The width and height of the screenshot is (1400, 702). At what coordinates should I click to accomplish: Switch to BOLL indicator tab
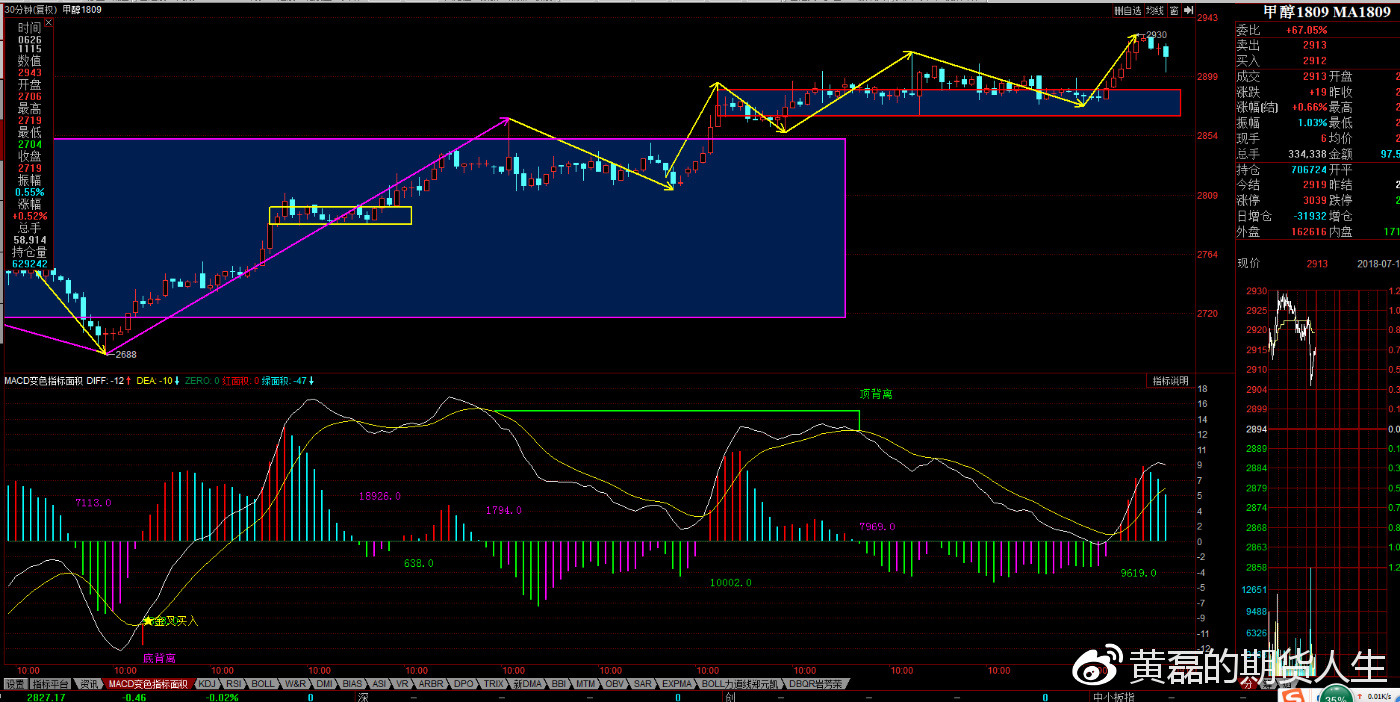point(263,684)
